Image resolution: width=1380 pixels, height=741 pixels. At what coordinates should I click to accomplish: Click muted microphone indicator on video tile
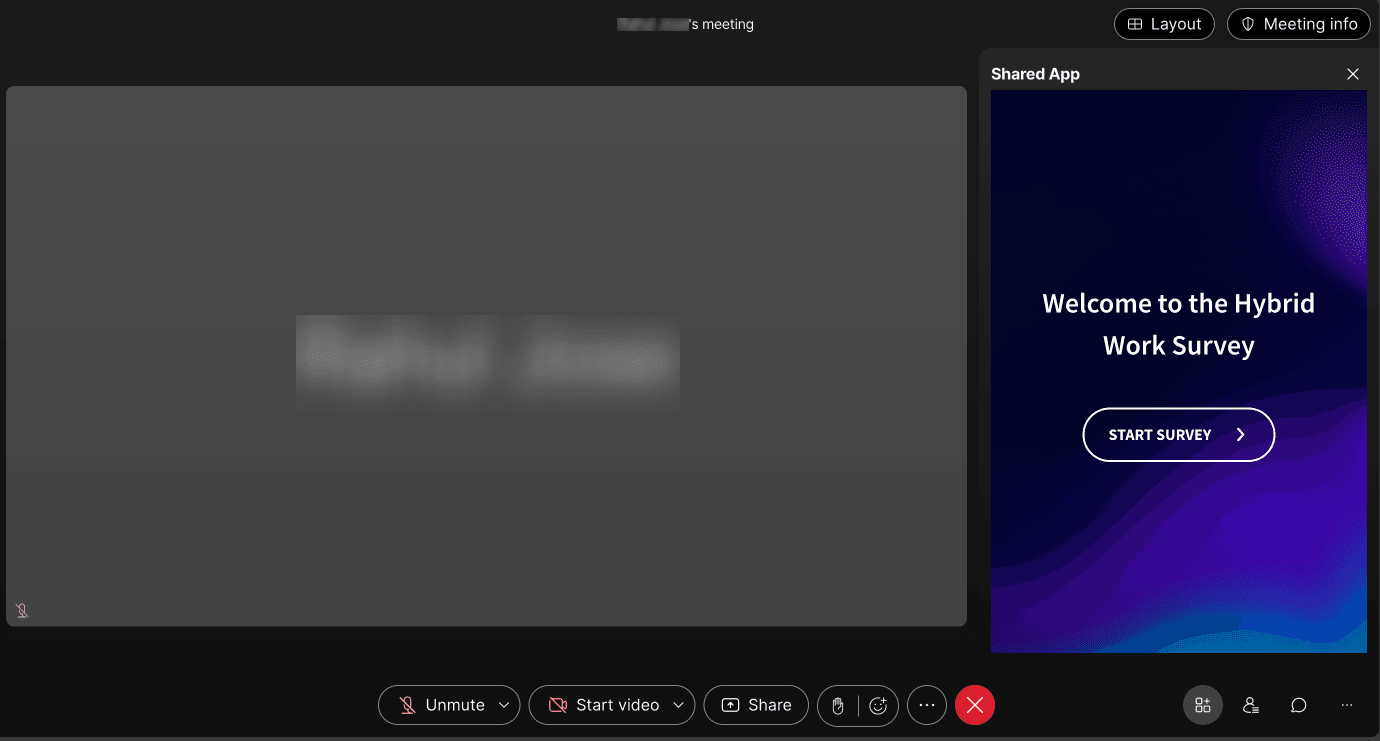(x=22, y=610)
